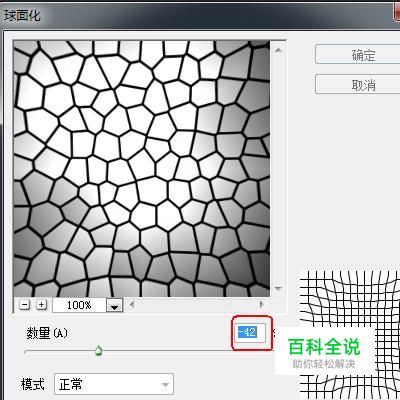Click the preview's vertical scroll up arrow
Screen dimensions: 400x400
pyautogui.click(x=278, y=51)
